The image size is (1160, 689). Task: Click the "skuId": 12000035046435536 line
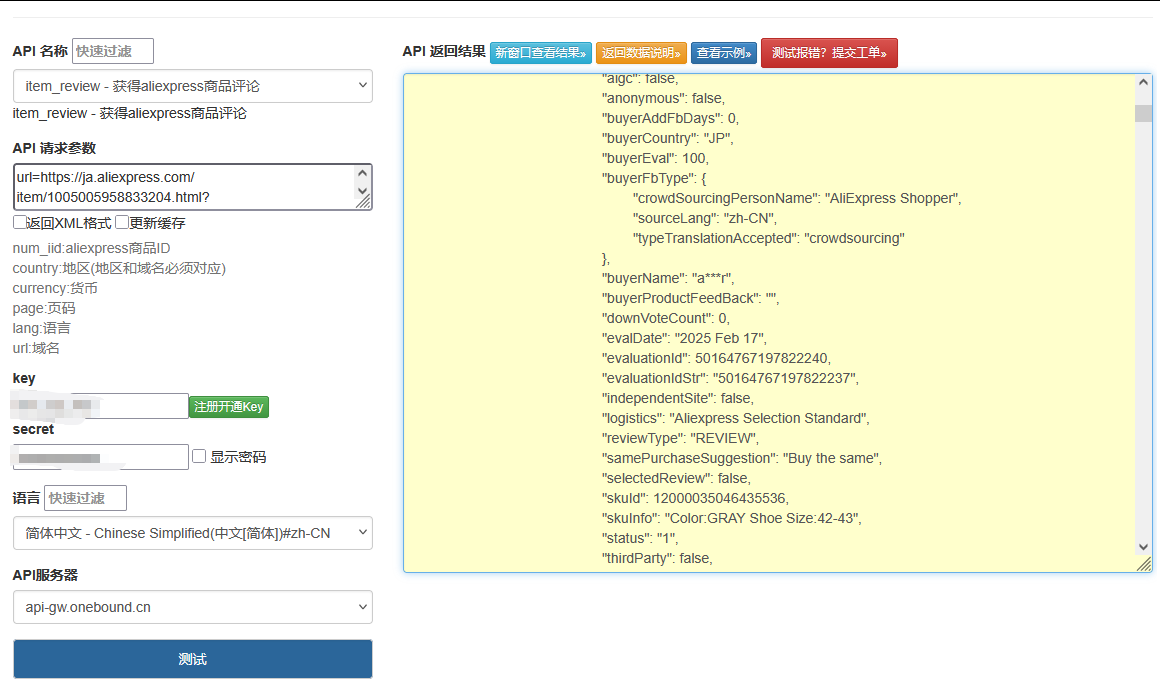coord(695,498)
